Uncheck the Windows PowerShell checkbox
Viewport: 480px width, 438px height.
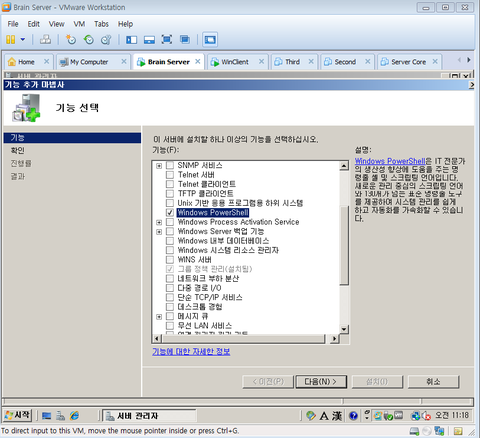[x=170, y=213]
